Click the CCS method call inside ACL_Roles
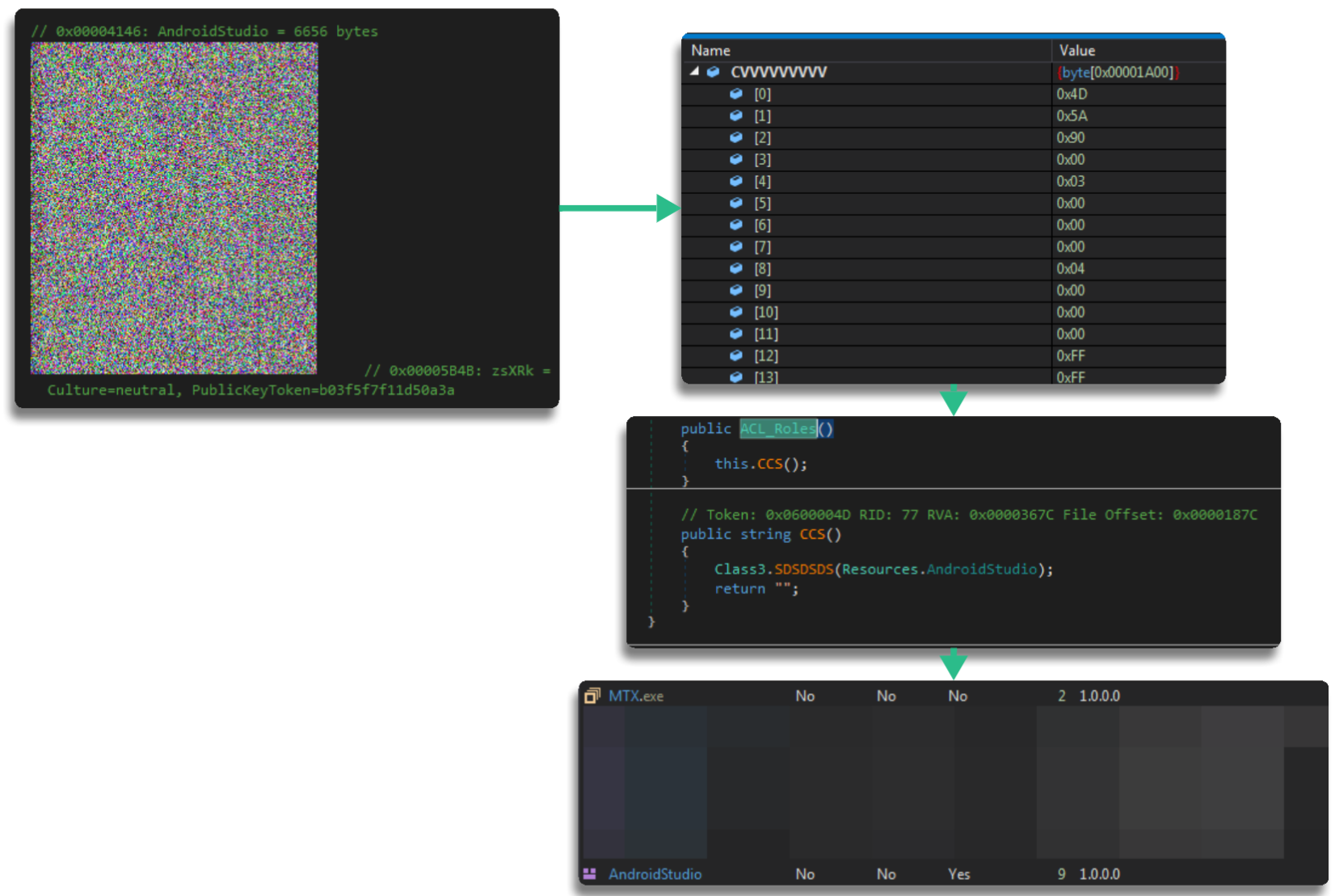The height and width of the screenshot is (896, 1335). click(x=769, y=464)
